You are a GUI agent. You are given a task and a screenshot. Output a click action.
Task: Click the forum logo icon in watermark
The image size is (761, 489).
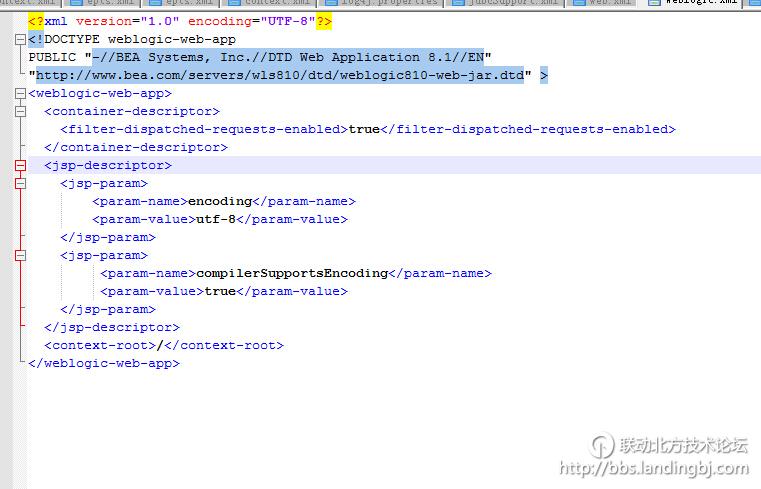[x=602, y=445]
